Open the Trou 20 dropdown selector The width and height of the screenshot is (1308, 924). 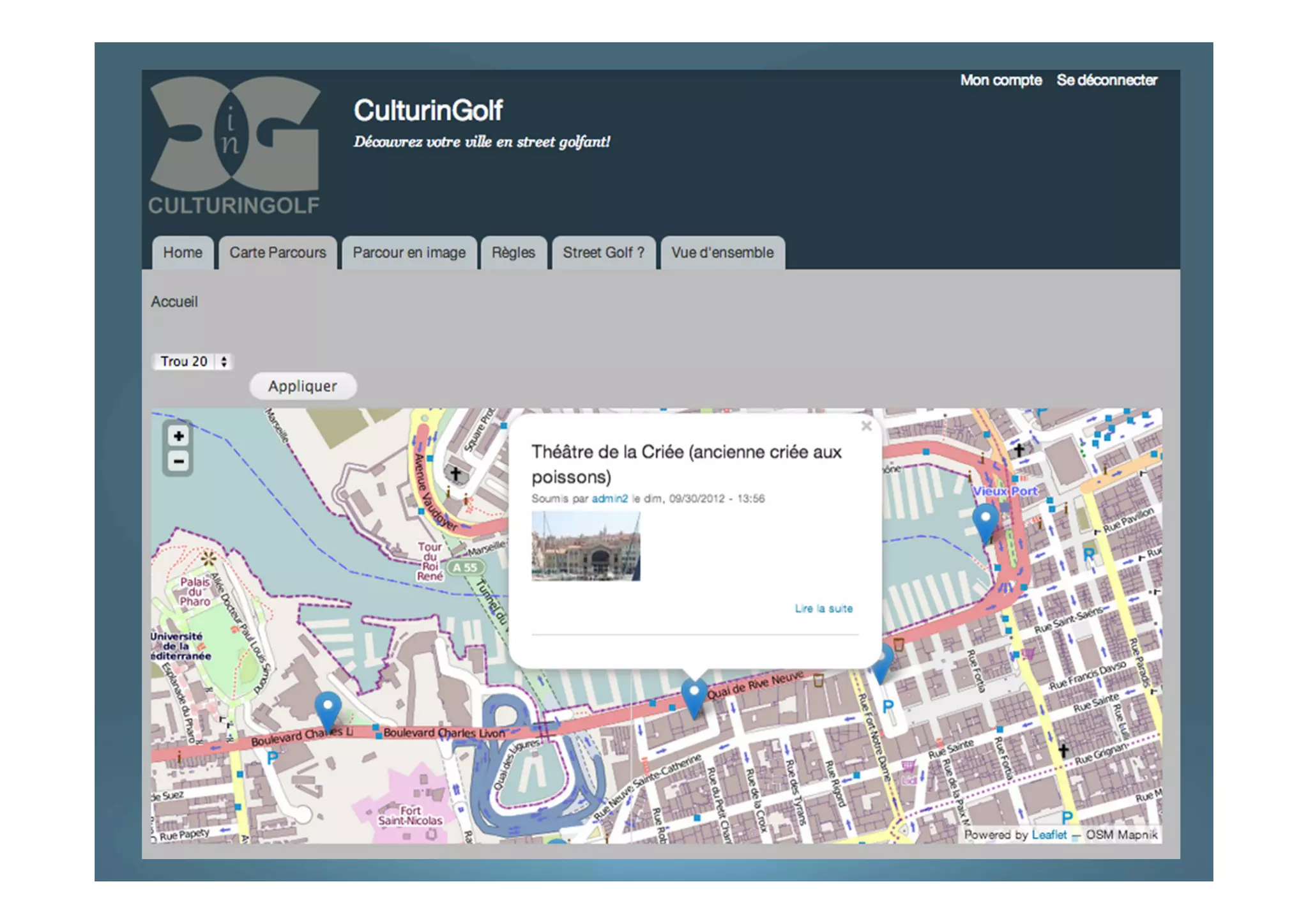coord(193,361)
